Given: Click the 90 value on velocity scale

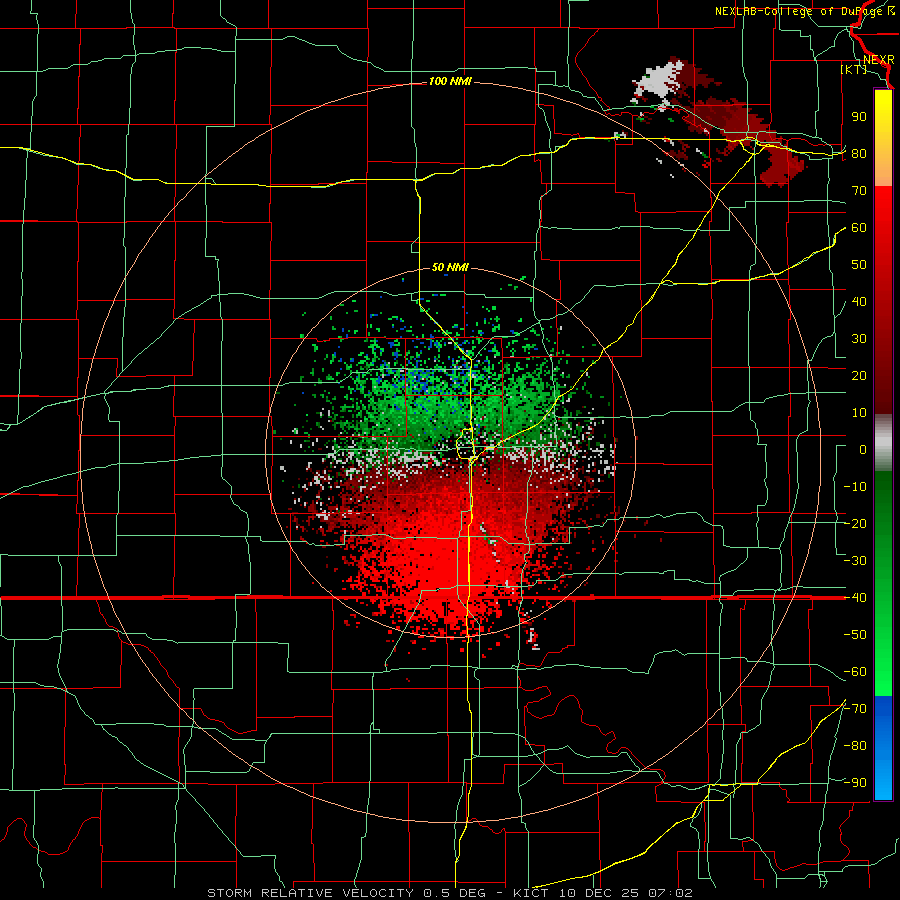Looking at the screenshot, I should coord(859,117).
